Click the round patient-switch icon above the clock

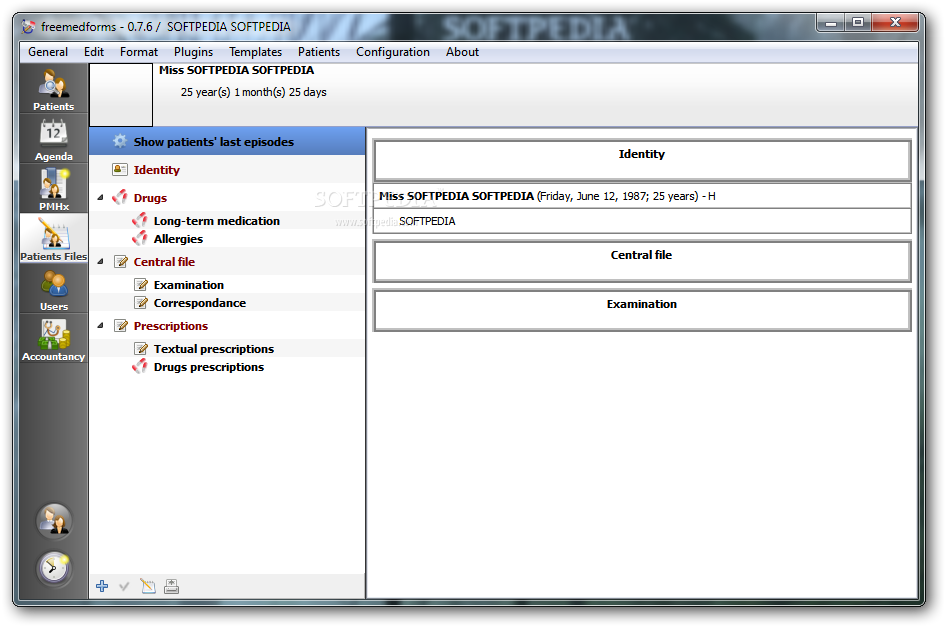click(x=54, y=520)
